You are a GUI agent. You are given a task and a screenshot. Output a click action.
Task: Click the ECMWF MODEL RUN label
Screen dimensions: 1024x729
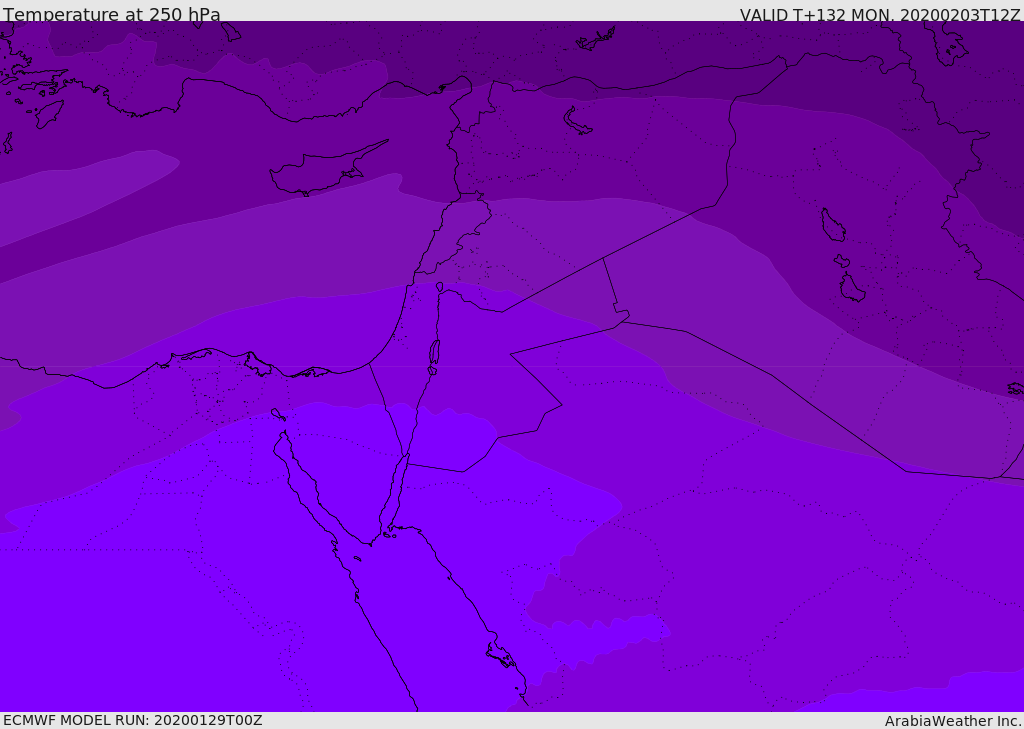click(x=132, y=720)
